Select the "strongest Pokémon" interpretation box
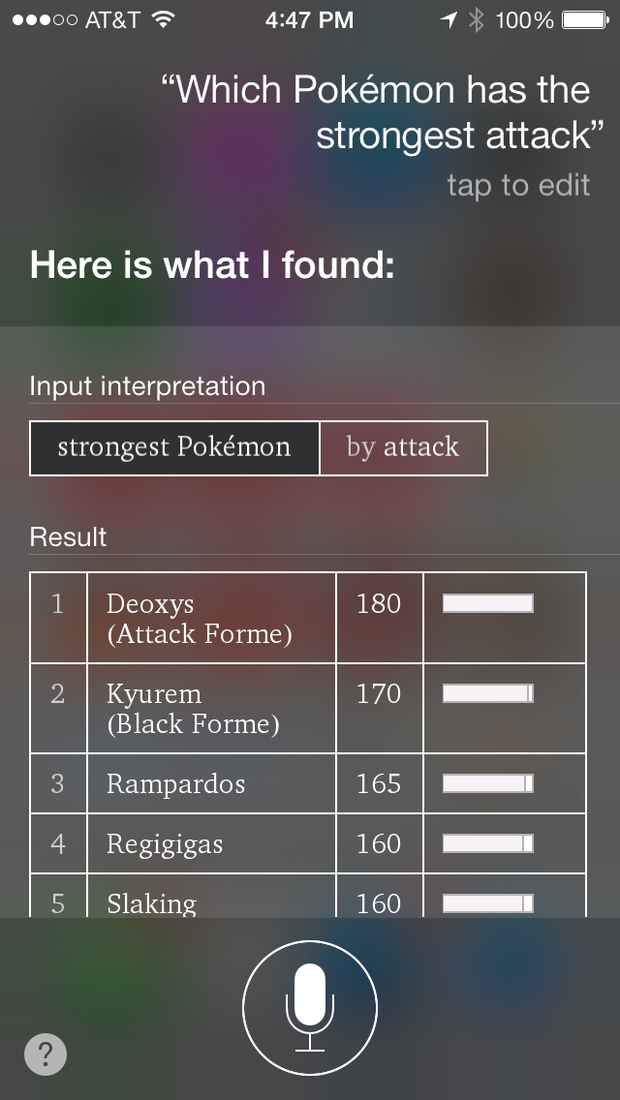The width and height of the screenshot is (620, 1100). 174,447
